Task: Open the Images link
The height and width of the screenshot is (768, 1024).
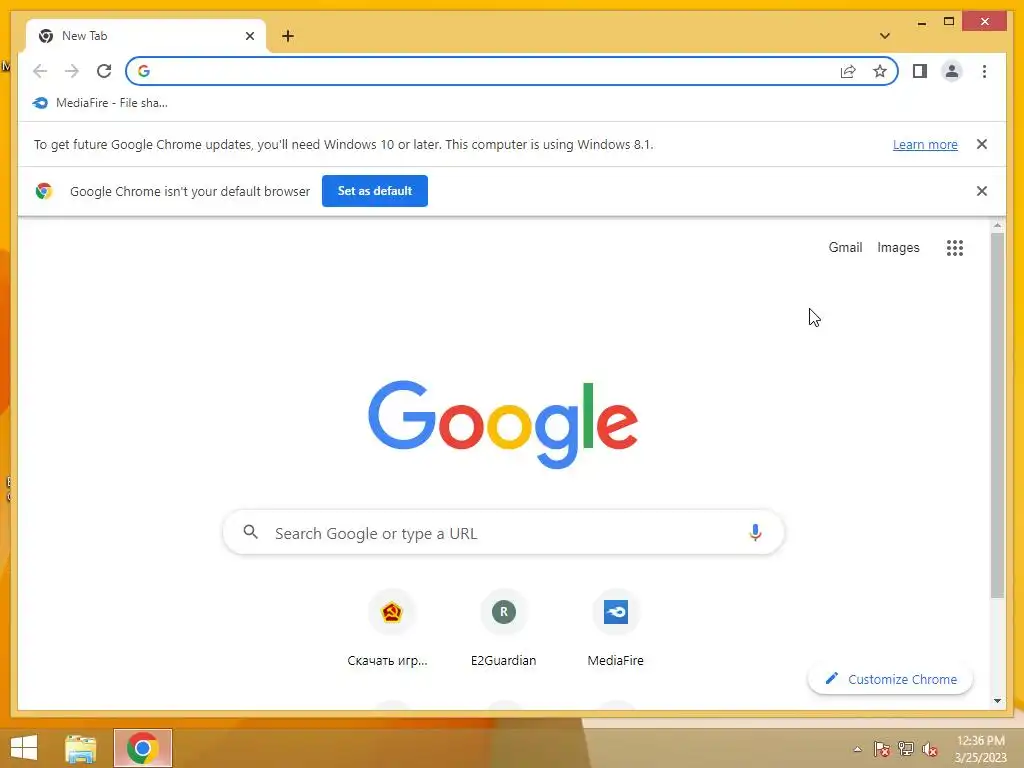Action: (898, 248)
